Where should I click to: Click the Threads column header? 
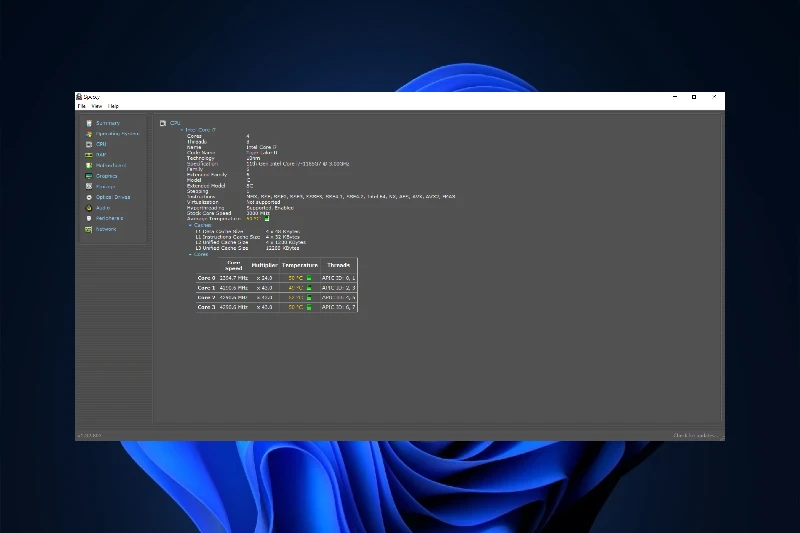pyautogui.click(x=338, y=265)
